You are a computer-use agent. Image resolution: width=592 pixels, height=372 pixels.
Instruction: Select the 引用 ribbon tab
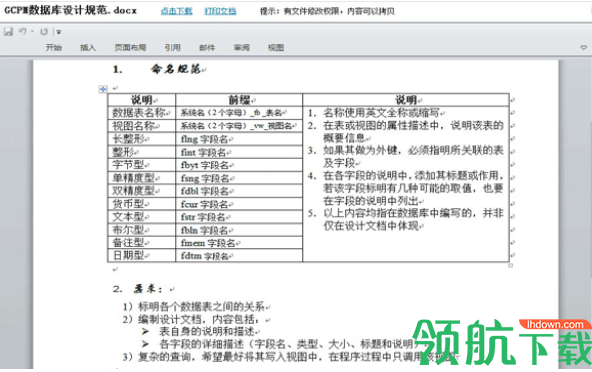(x=173, y=48)
